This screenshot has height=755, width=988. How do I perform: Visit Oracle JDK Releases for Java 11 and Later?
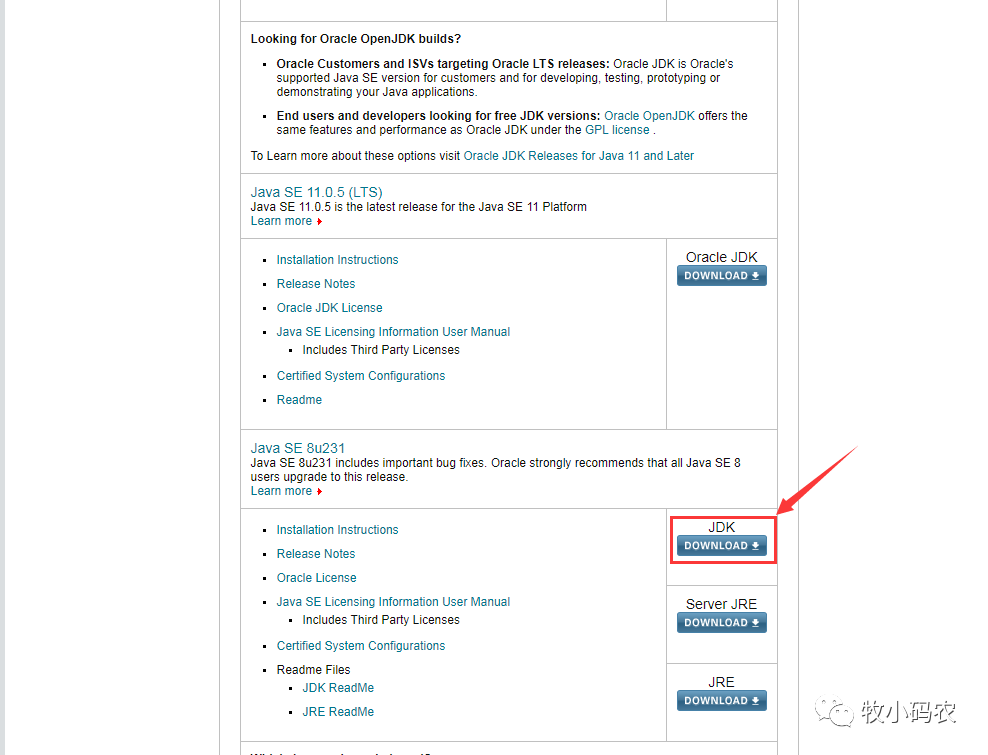(578, 156)
